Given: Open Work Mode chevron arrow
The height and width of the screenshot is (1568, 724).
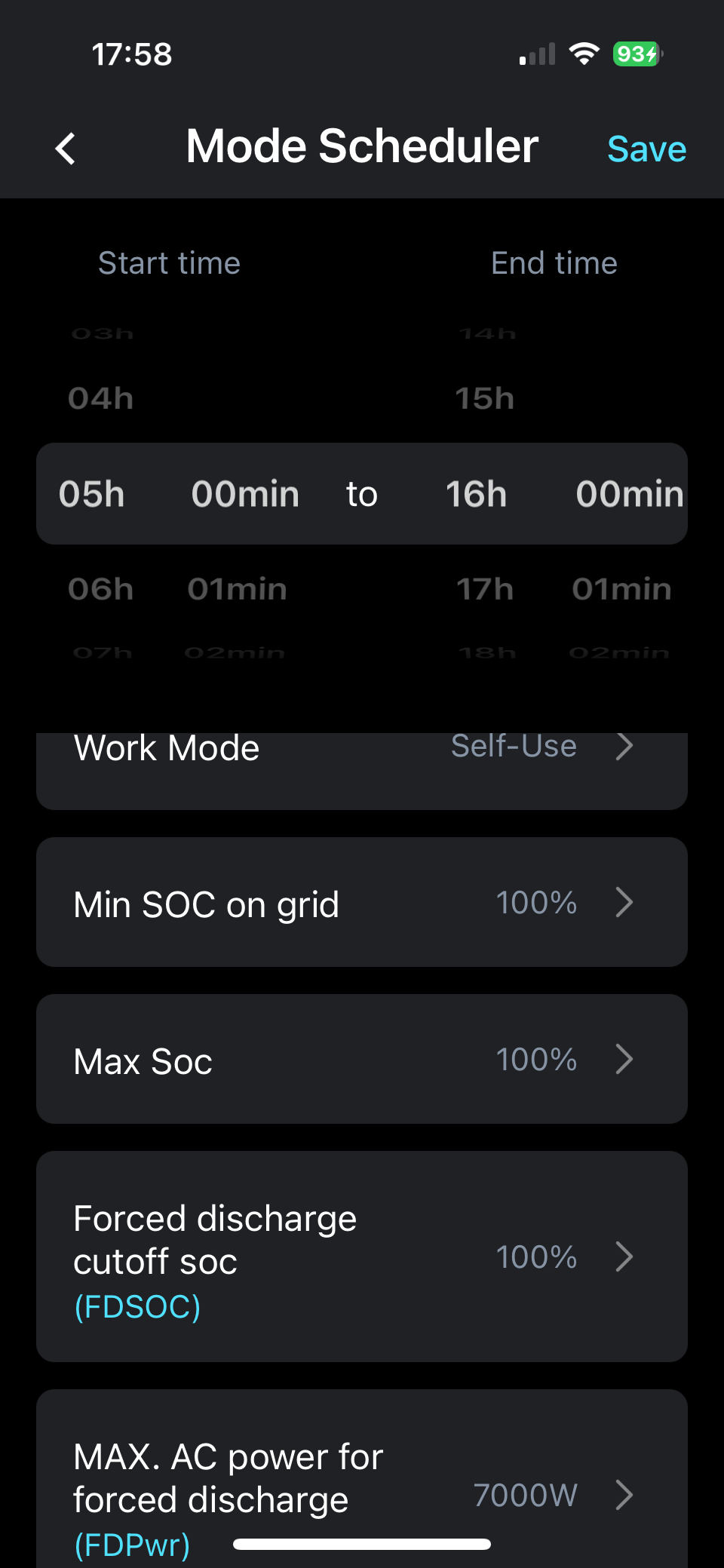Looking at the screenshot, I should point(624,747).
